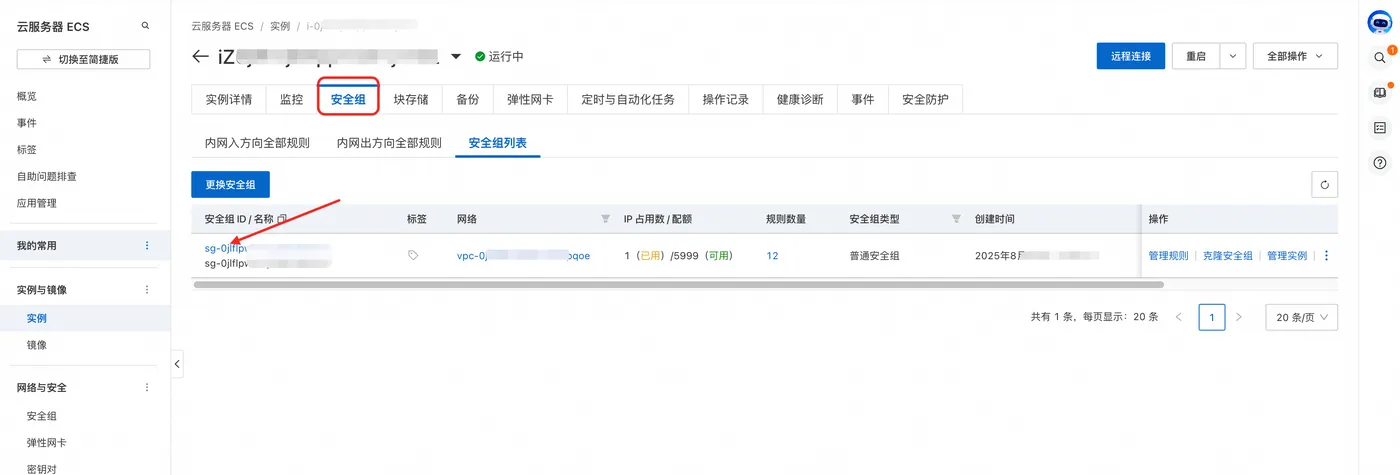Open 事件 in the left sidebar
Viewport: 1400px width, 475px height.
27,123
